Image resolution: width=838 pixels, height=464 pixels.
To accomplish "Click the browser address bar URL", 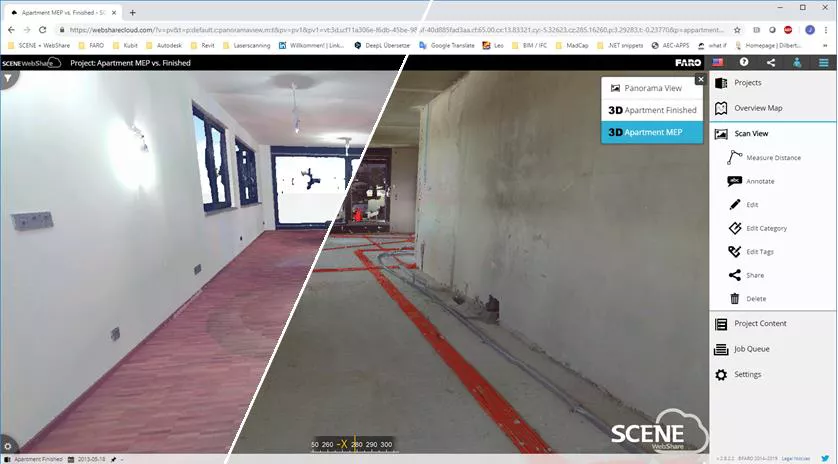I will tap(397, 30).
